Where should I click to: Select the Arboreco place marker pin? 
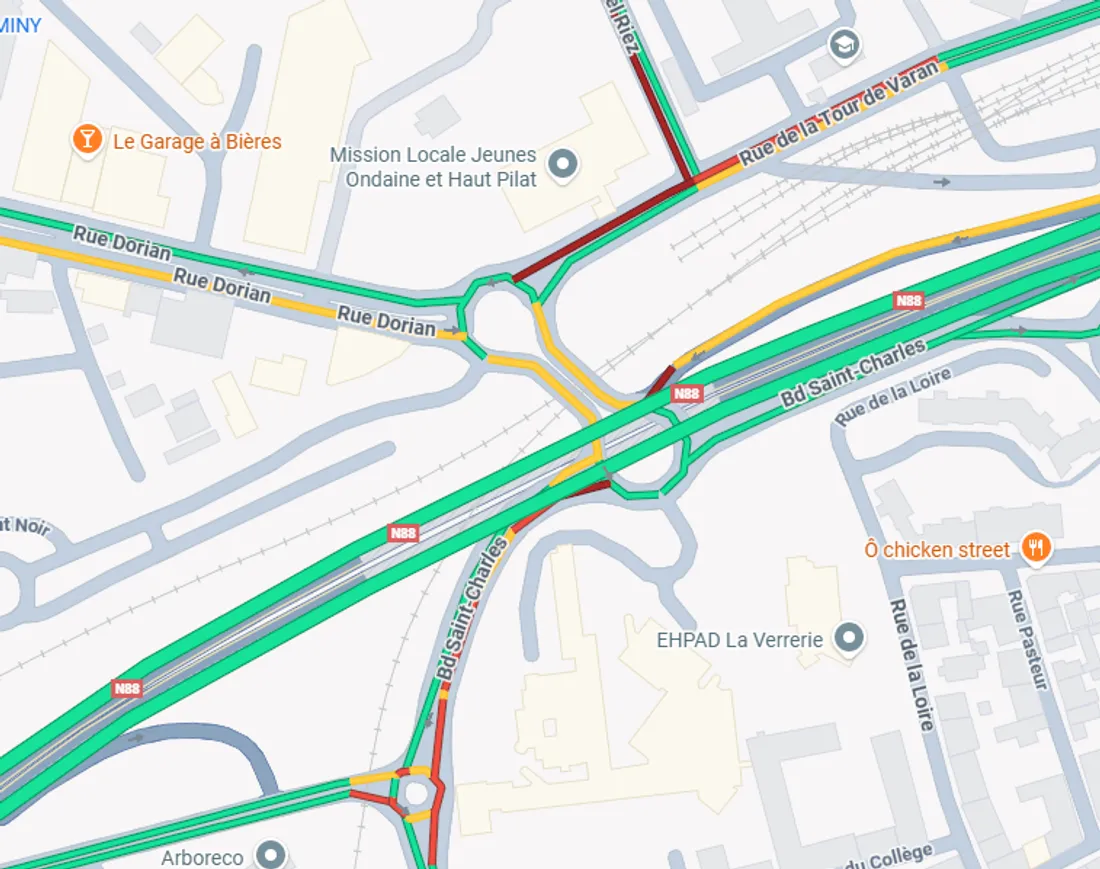click(271, 854)
